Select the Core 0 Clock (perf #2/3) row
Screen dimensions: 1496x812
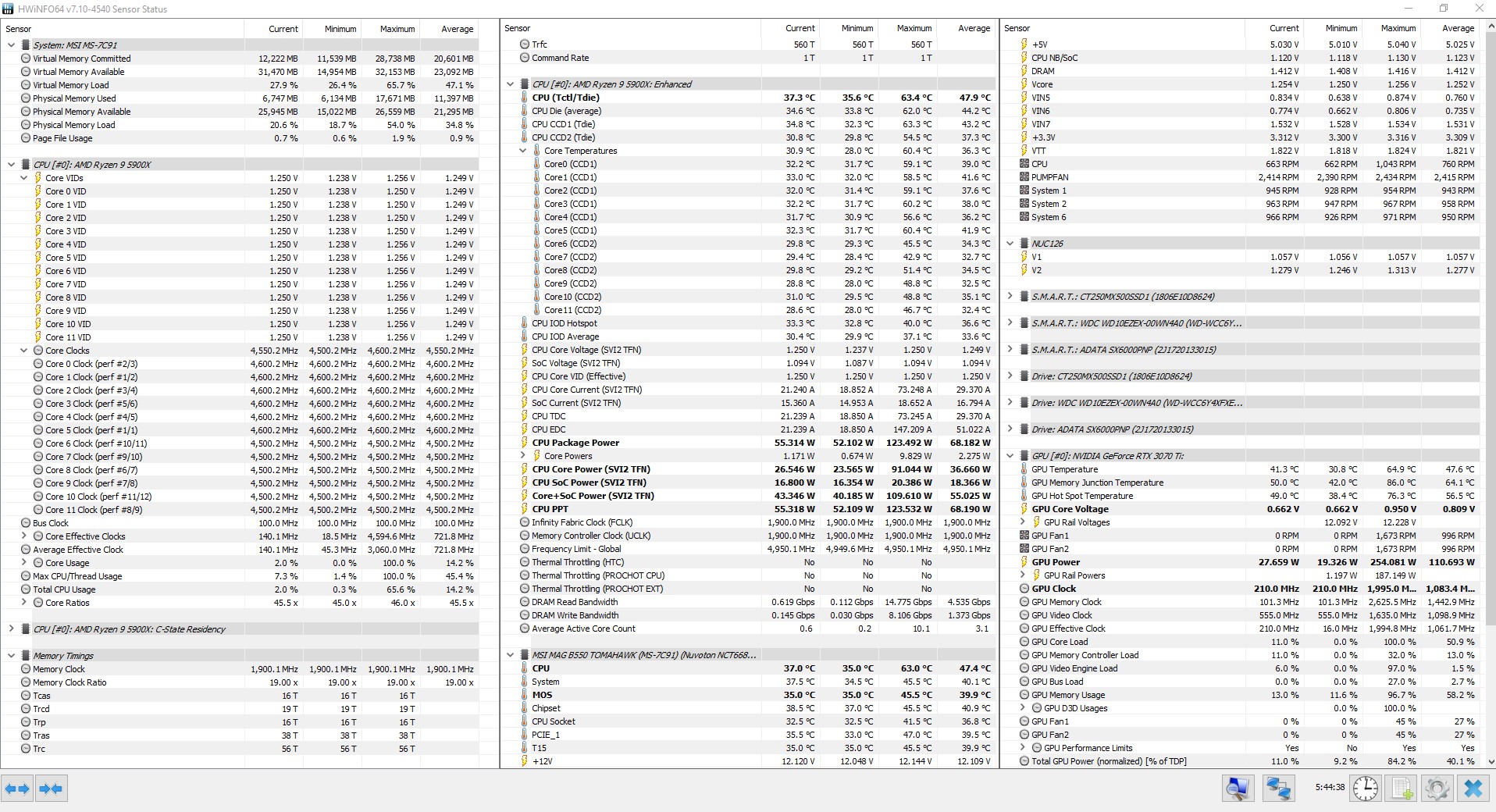240,364
